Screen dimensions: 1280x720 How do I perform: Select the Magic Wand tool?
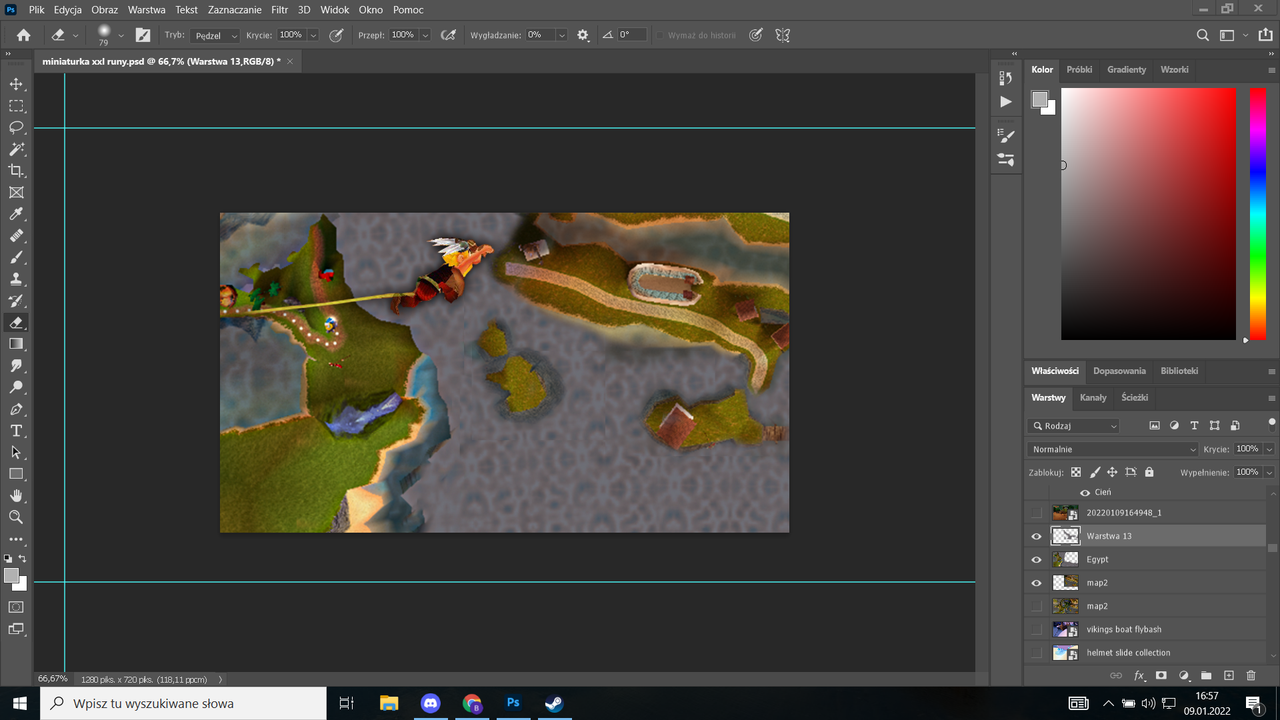point(16,149)
